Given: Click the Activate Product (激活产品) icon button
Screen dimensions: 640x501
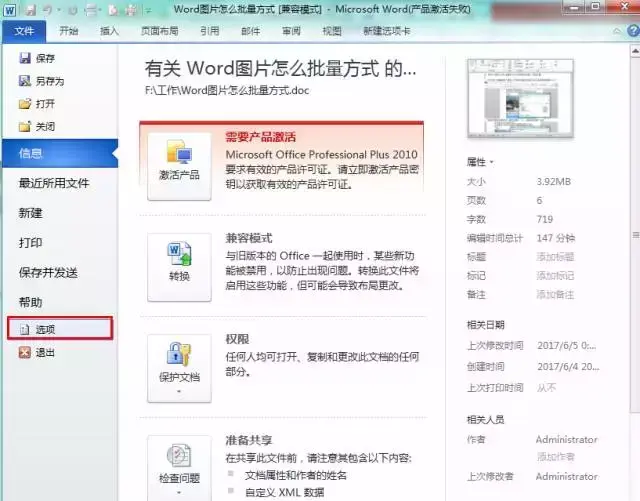Looking at the screenshot, I should (179, 166).
